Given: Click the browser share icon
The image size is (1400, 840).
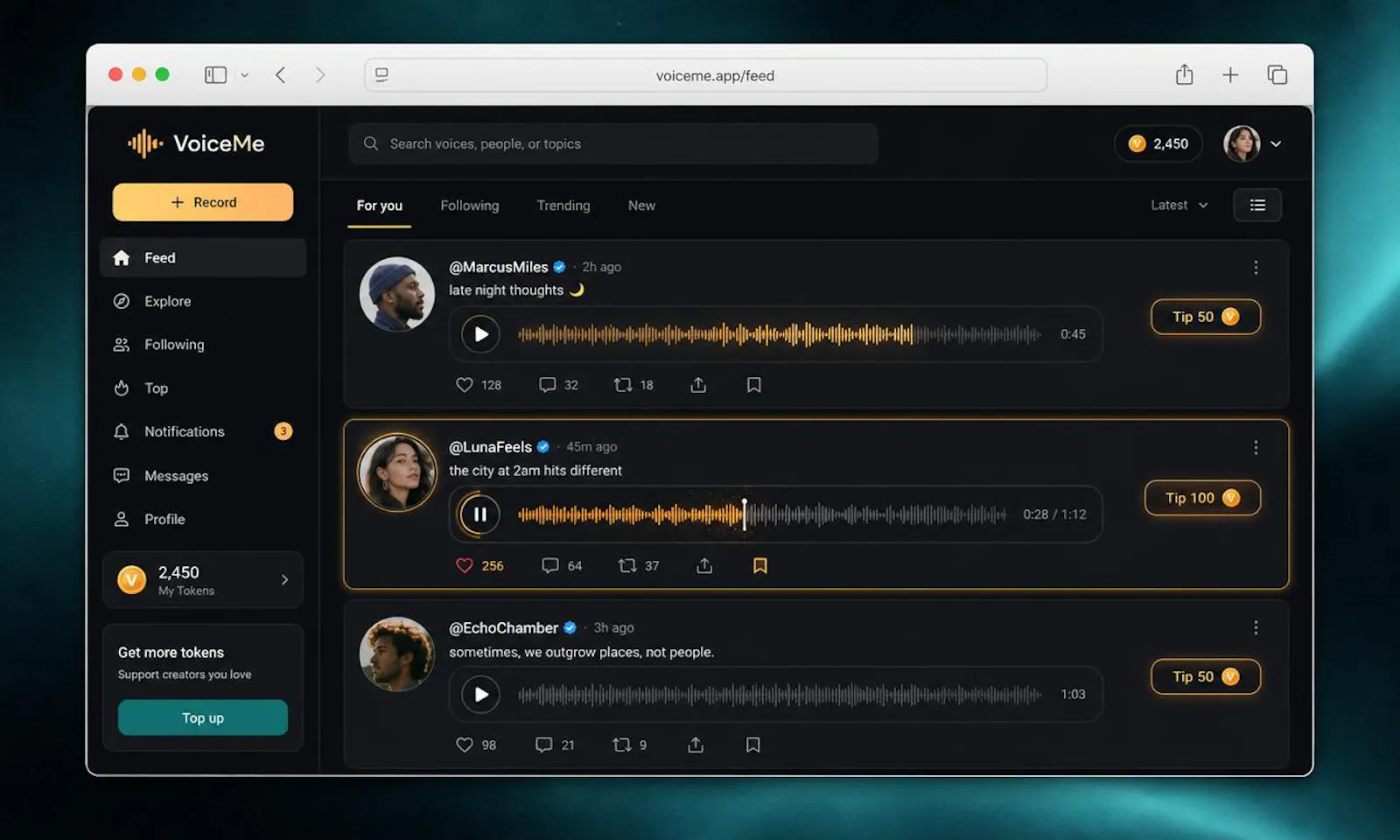Looking at the screenshot, I should pyautogui.click(x=1184, y=74).
